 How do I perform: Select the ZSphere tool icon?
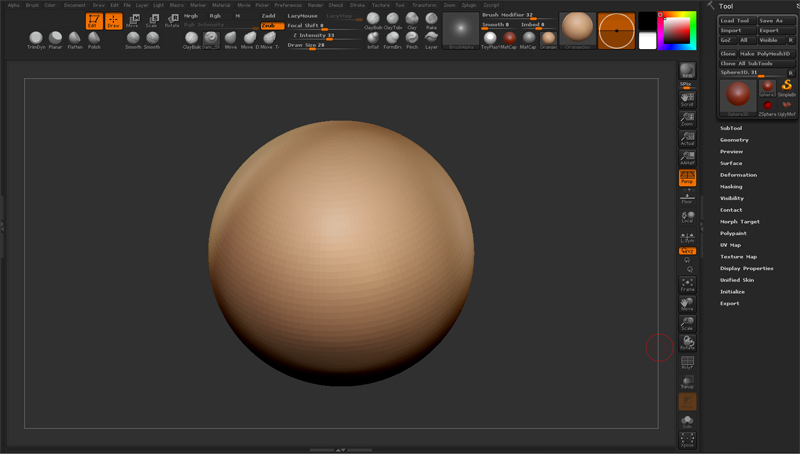click(x=767, y=107)
